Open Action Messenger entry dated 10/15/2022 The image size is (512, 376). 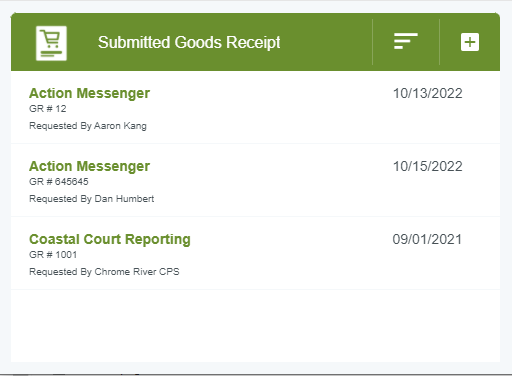[x=89, y=166]
